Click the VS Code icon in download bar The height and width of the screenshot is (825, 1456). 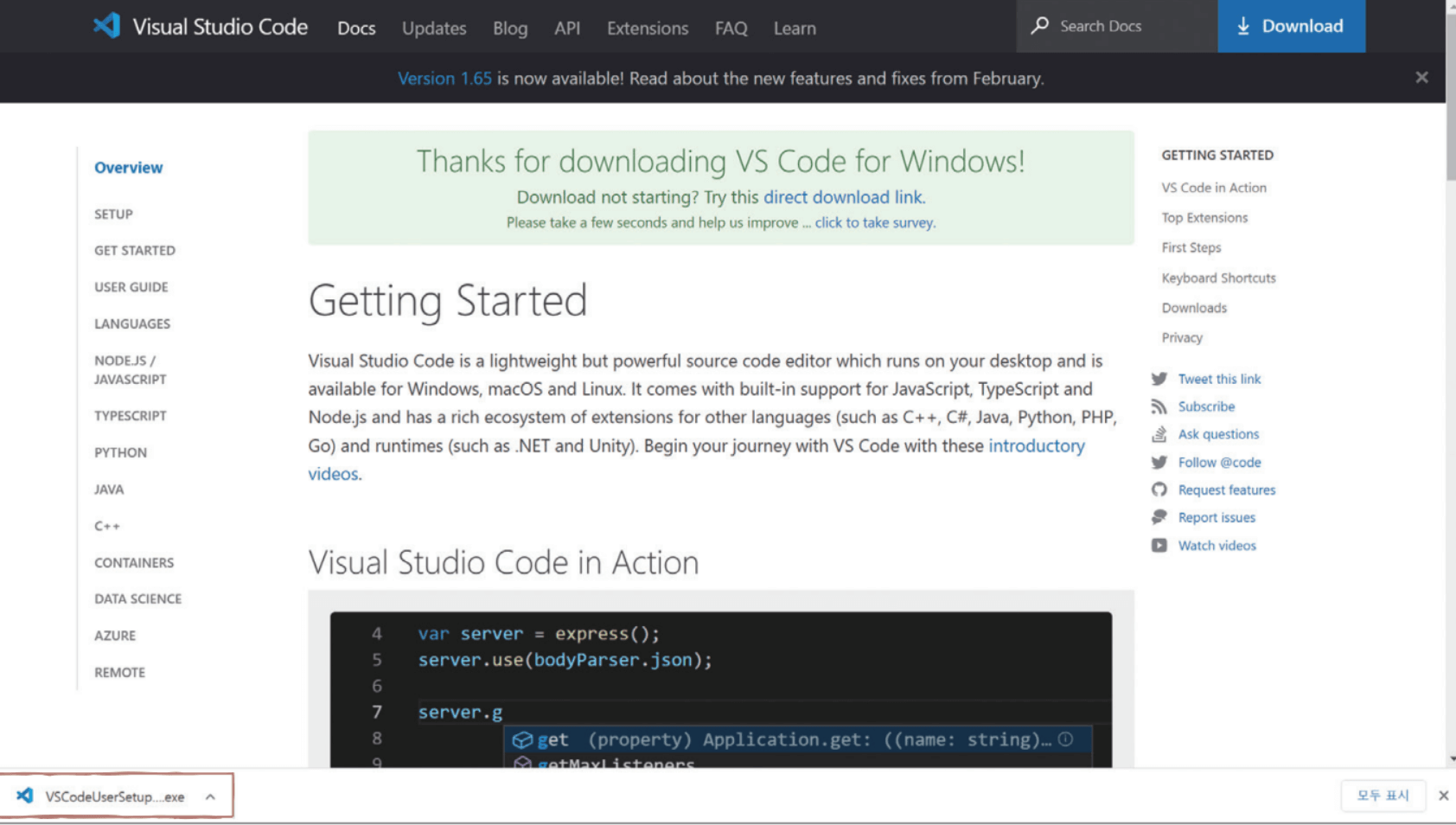pos(25,796)
